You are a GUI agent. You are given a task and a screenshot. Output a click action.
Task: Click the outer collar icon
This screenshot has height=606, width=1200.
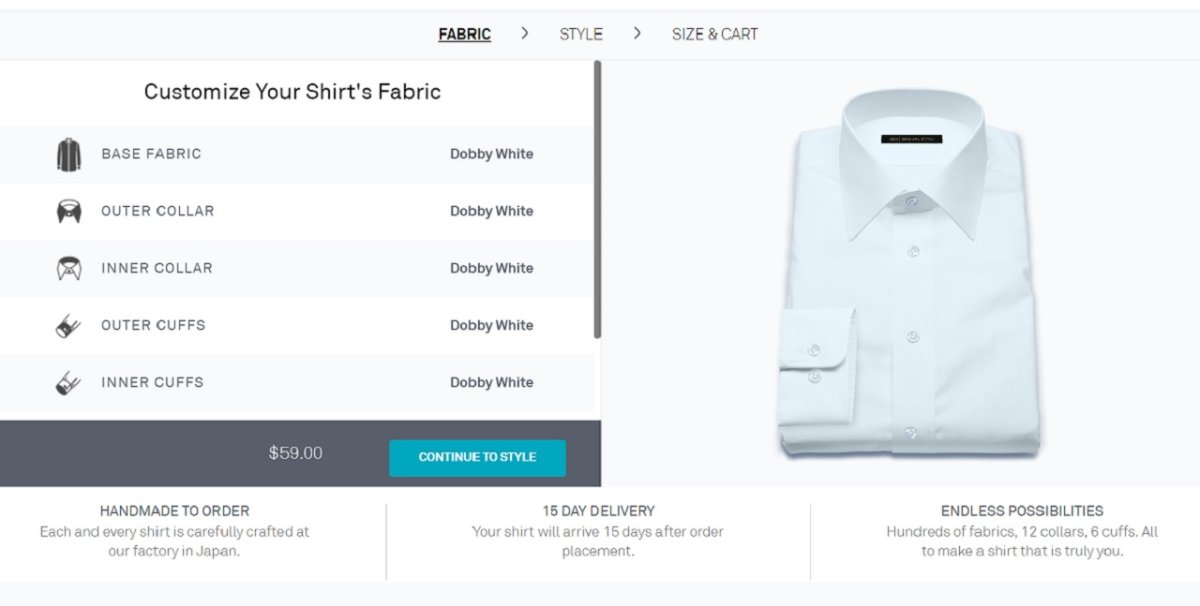68,212
